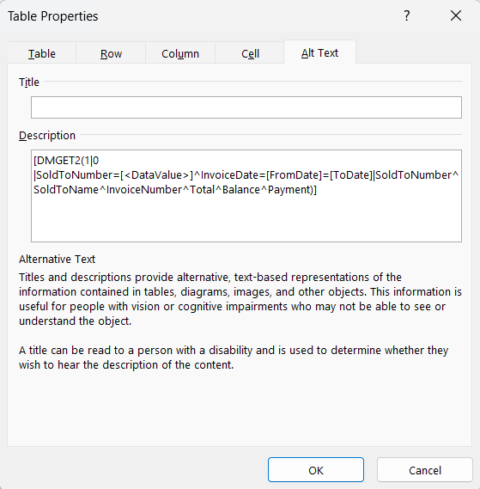
Task: Click the Description label
Action: tap(47, 135)
